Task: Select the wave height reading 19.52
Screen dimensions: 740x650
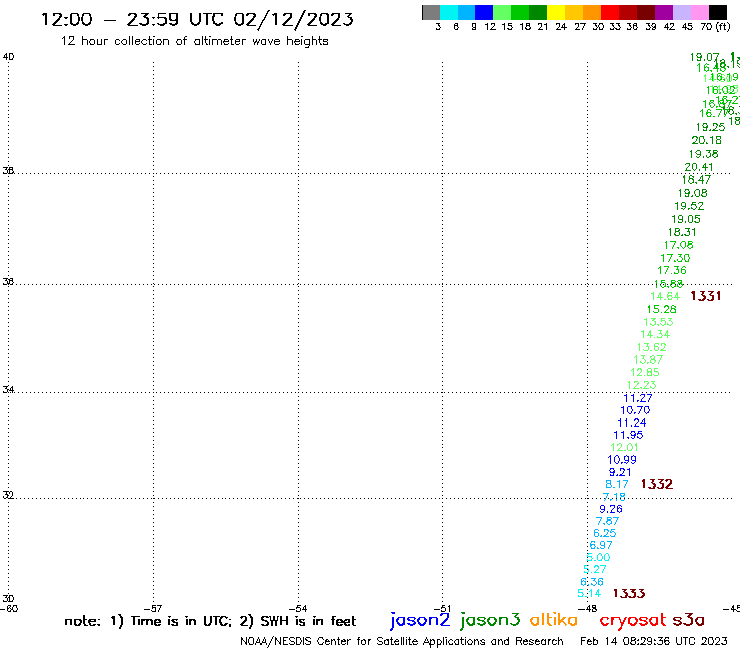Action: [x=689, y=206]
